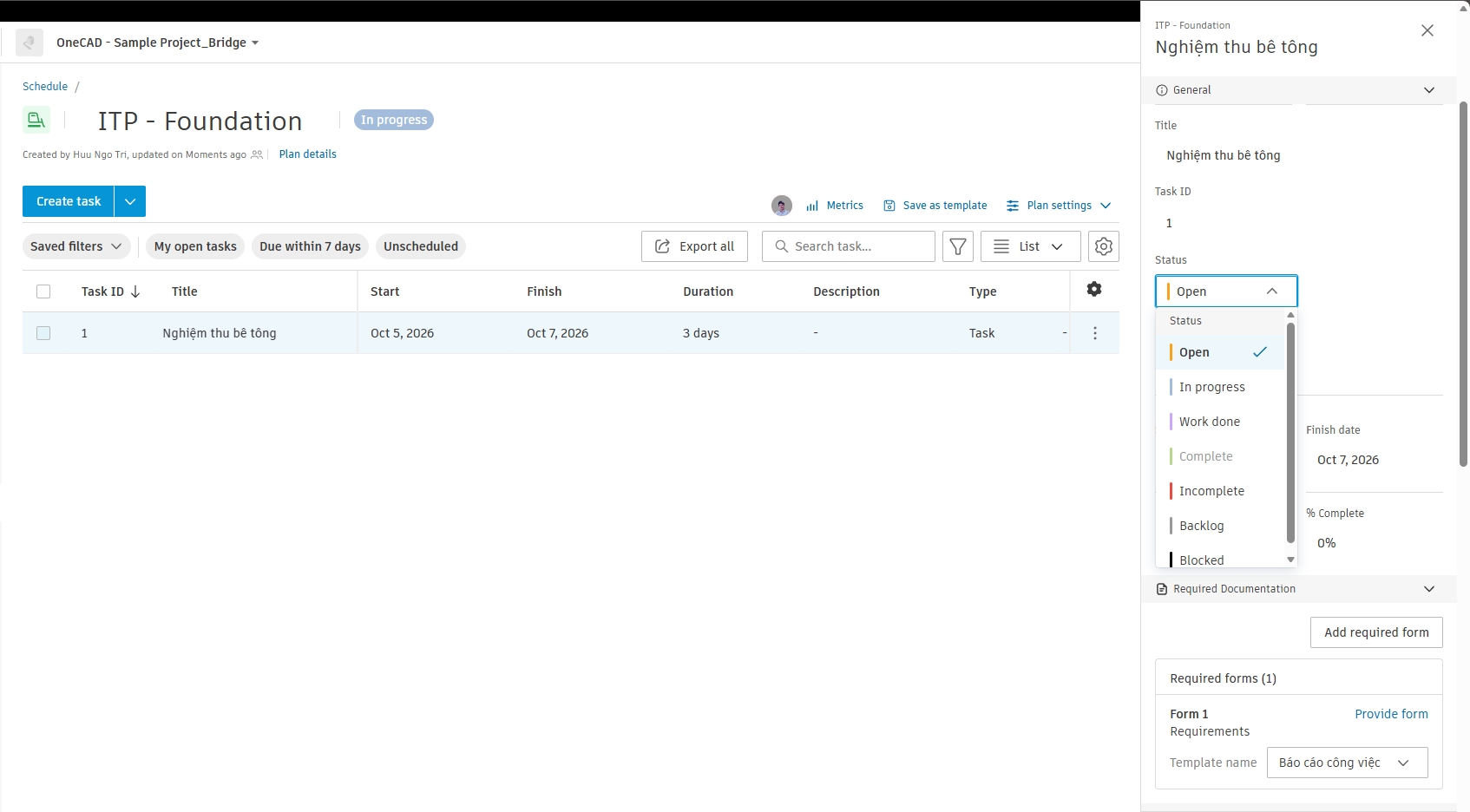
Task: Click Add required form button
Action: 1376,632
